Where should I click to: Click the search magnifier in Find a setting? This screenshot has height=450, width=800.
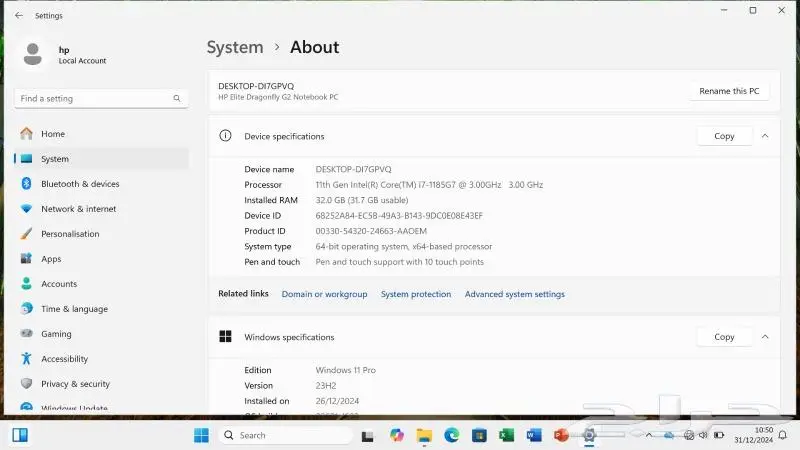(x=177, y=98)
